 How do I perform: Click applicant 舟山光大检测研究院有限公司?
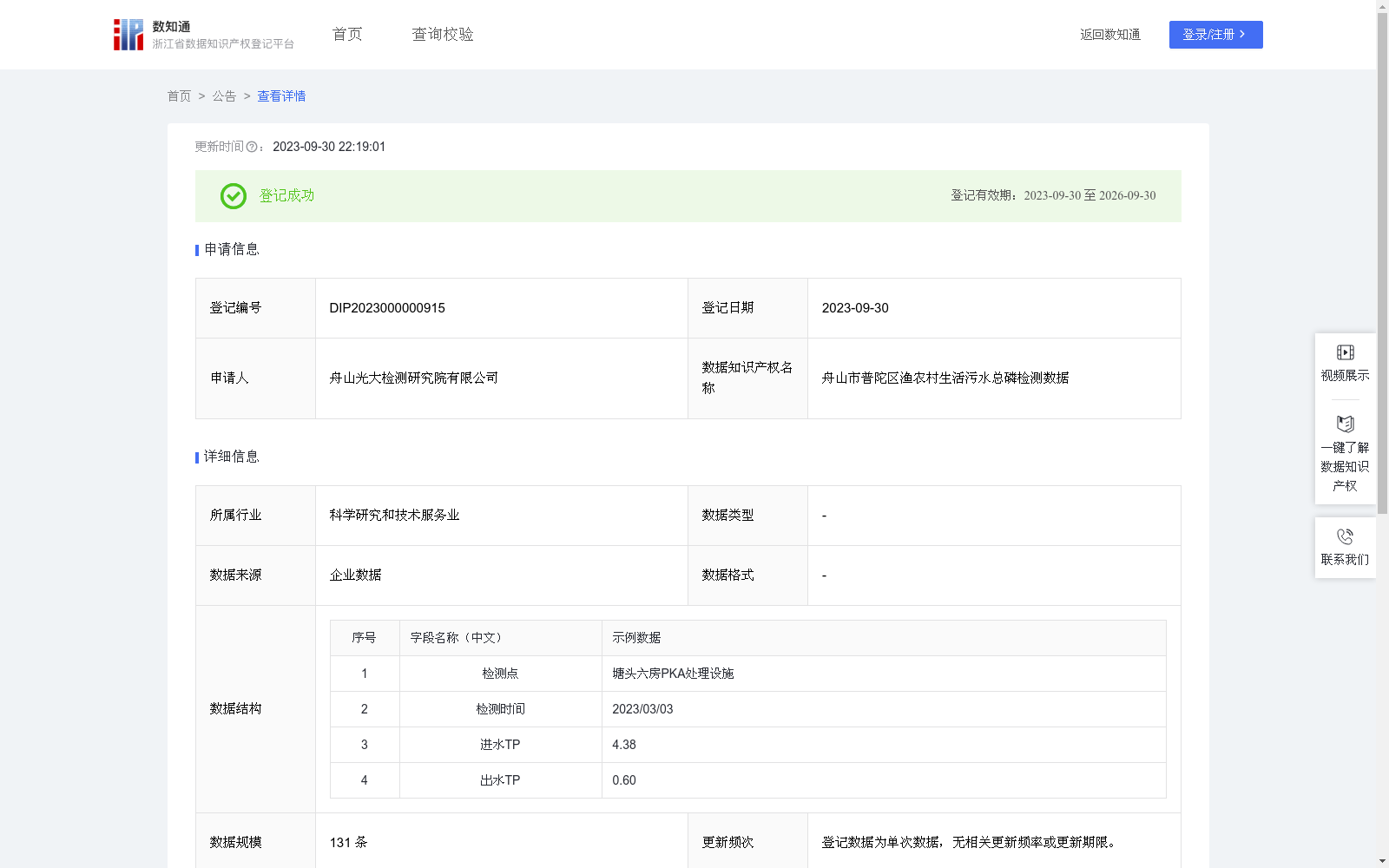tap(414, 378)
